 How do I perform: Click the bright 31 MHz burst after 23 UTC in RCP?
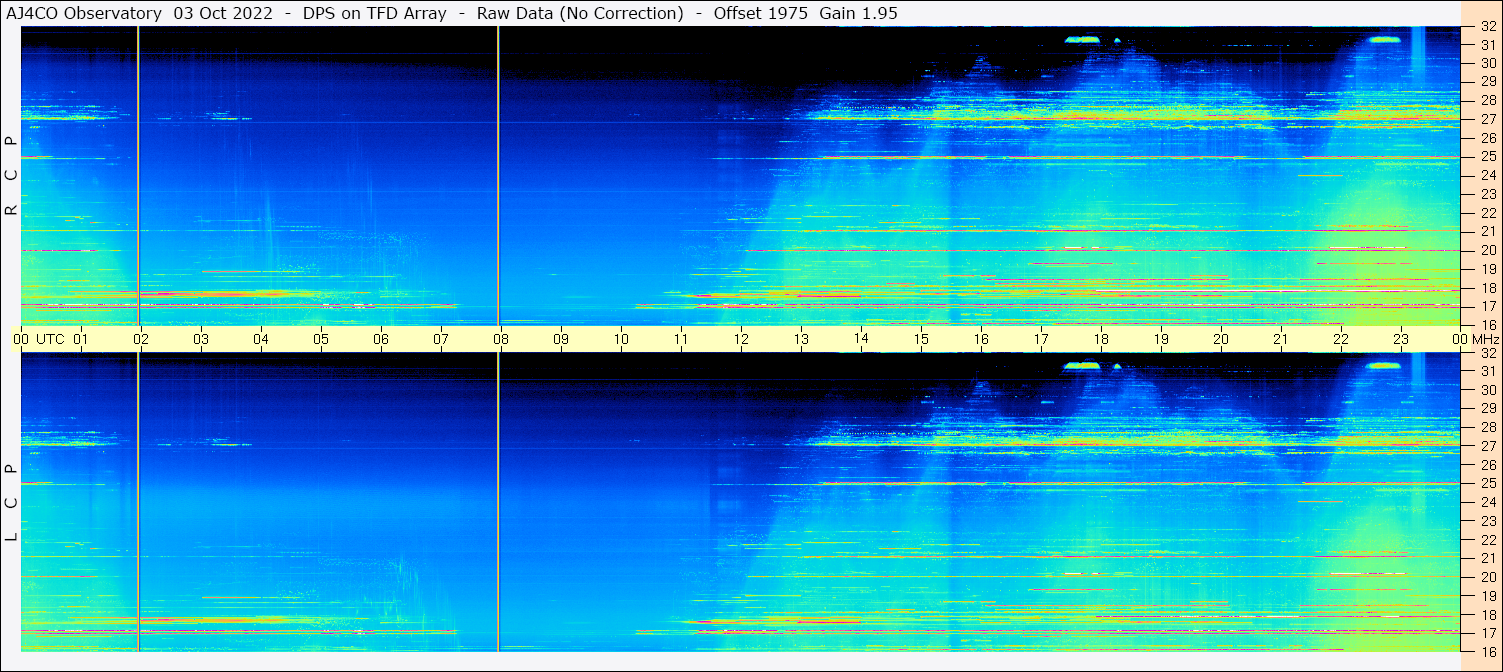(1385, 39)
